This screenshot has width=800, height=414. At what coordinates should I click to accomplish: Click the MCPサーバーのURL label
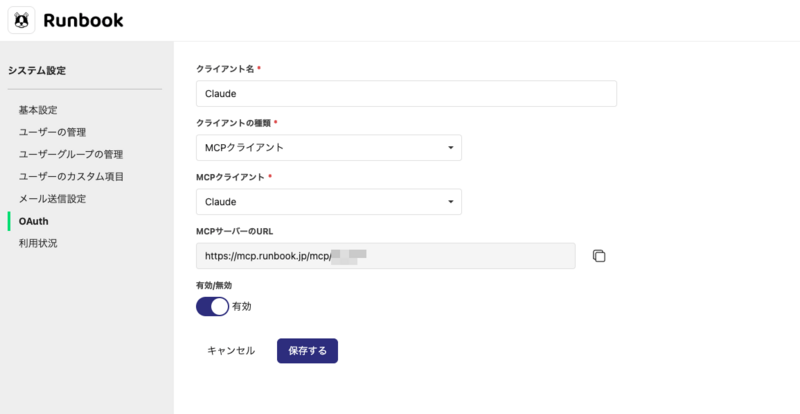tap(235, 231)
